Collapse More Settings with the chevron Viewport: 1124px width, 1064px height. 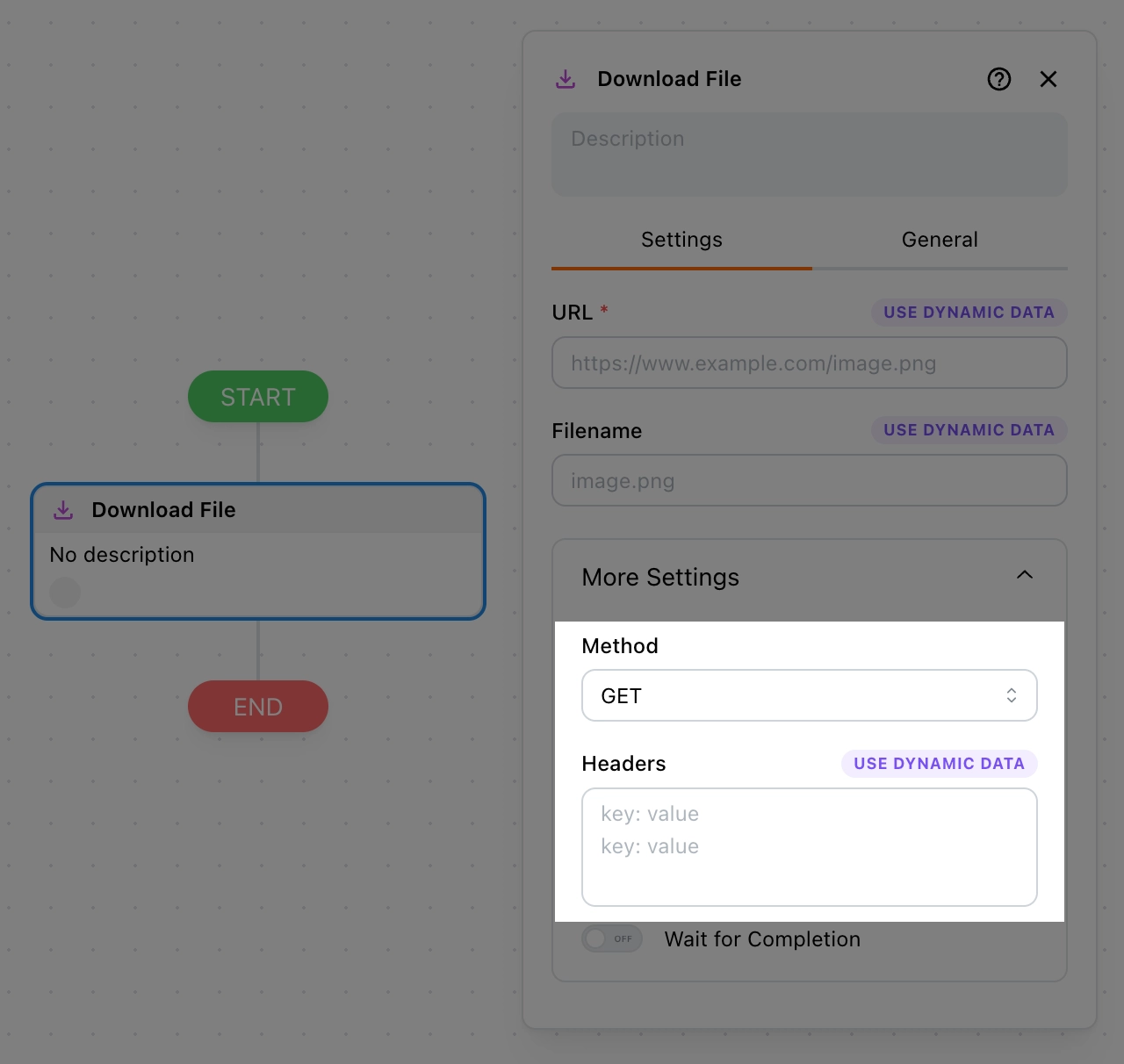click(1024, 575)
